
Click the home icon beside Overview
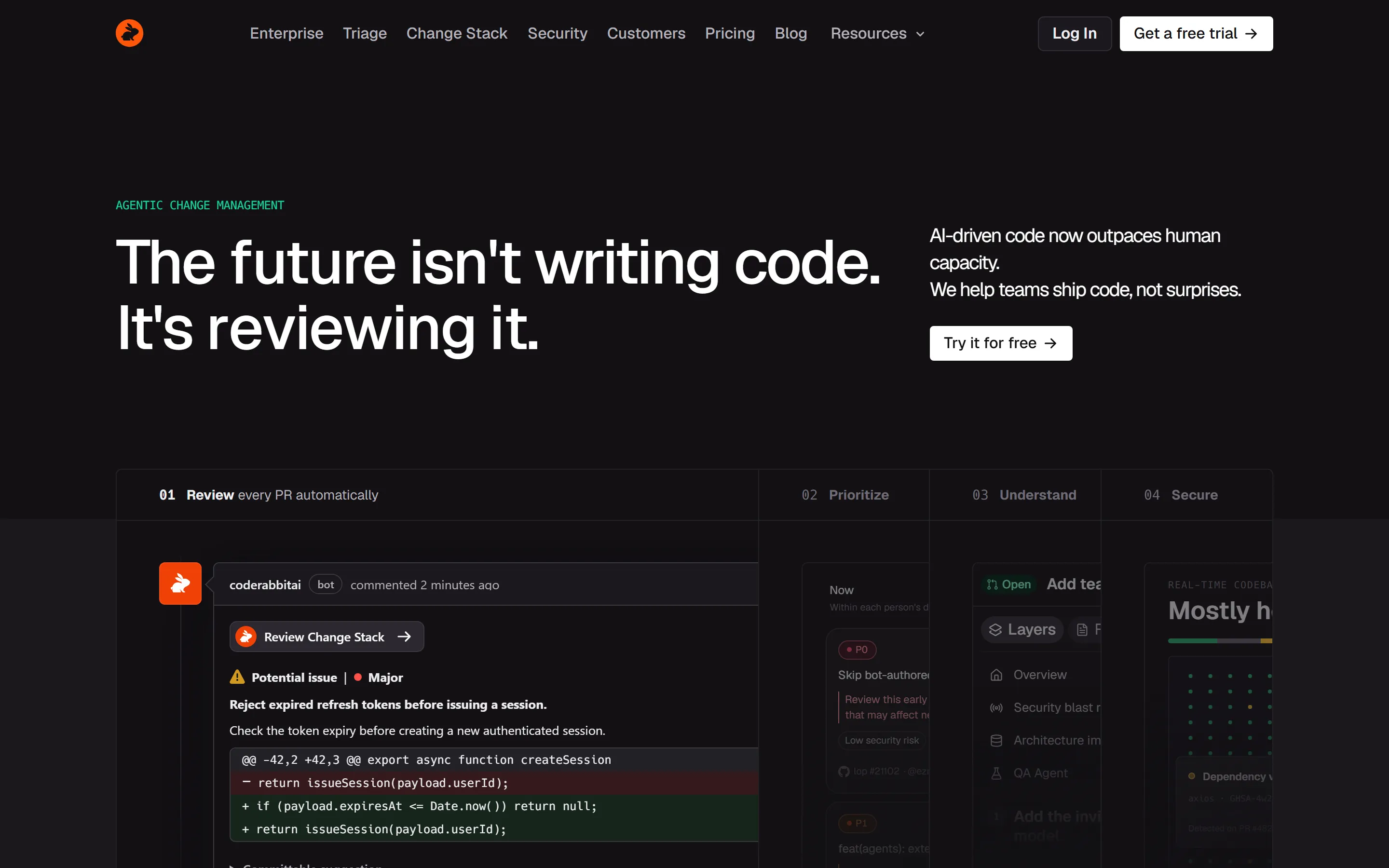pos(996,675)
